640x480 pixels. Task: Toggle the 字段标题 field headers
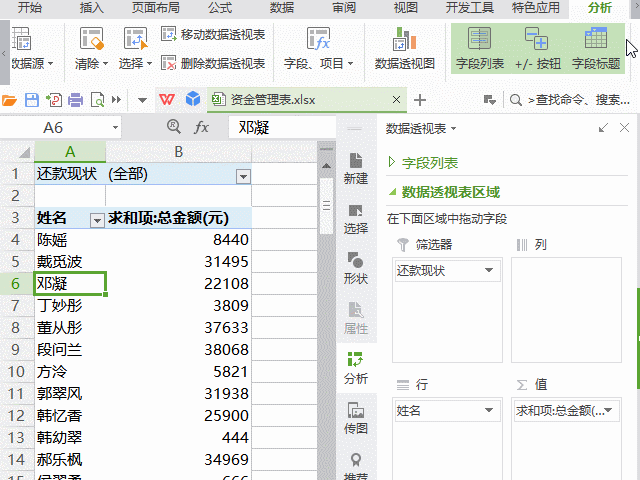[596, 48]
